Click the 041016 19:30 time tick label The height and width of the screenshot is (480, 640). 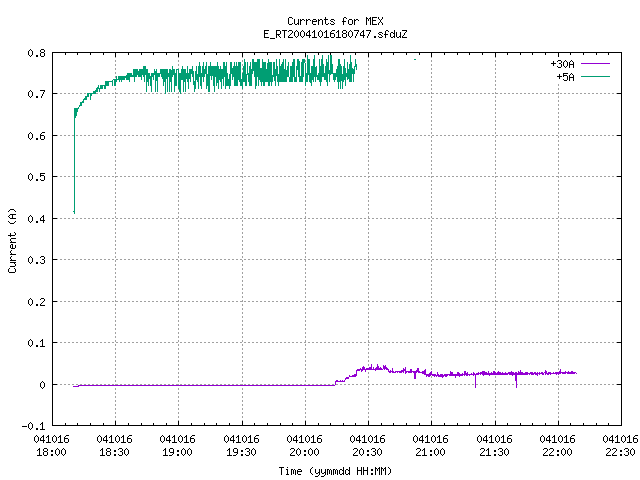[x=241, y=446]
